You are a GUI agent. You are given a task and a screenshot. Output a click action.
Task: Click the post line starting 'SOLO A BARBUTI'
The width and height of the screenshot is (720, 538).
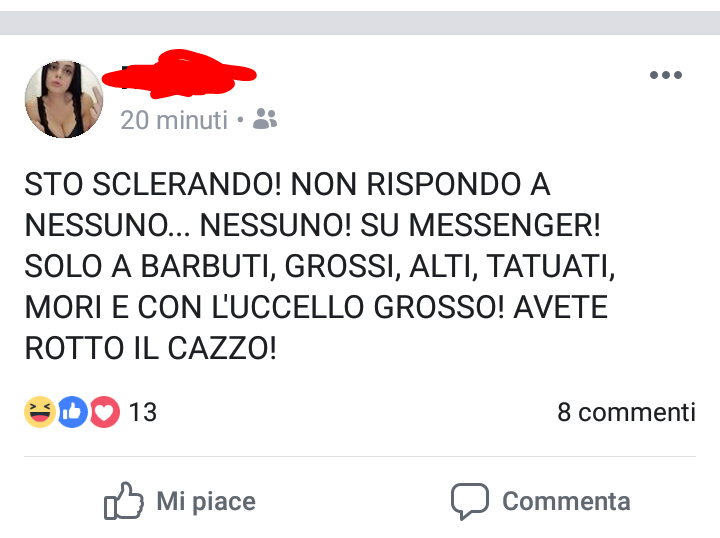coord(320,266)
